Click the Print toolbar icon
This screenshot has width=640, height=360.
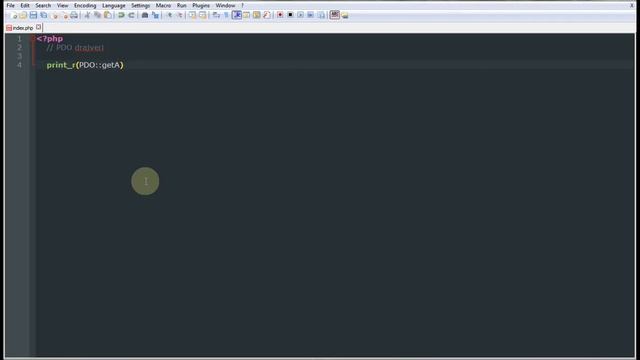tap(74, 16)
